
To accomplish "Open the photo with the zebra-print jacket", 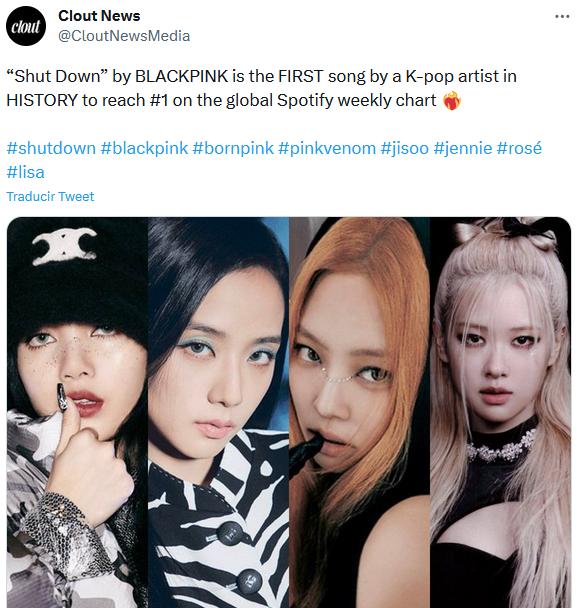I will (x=218, y=412).
